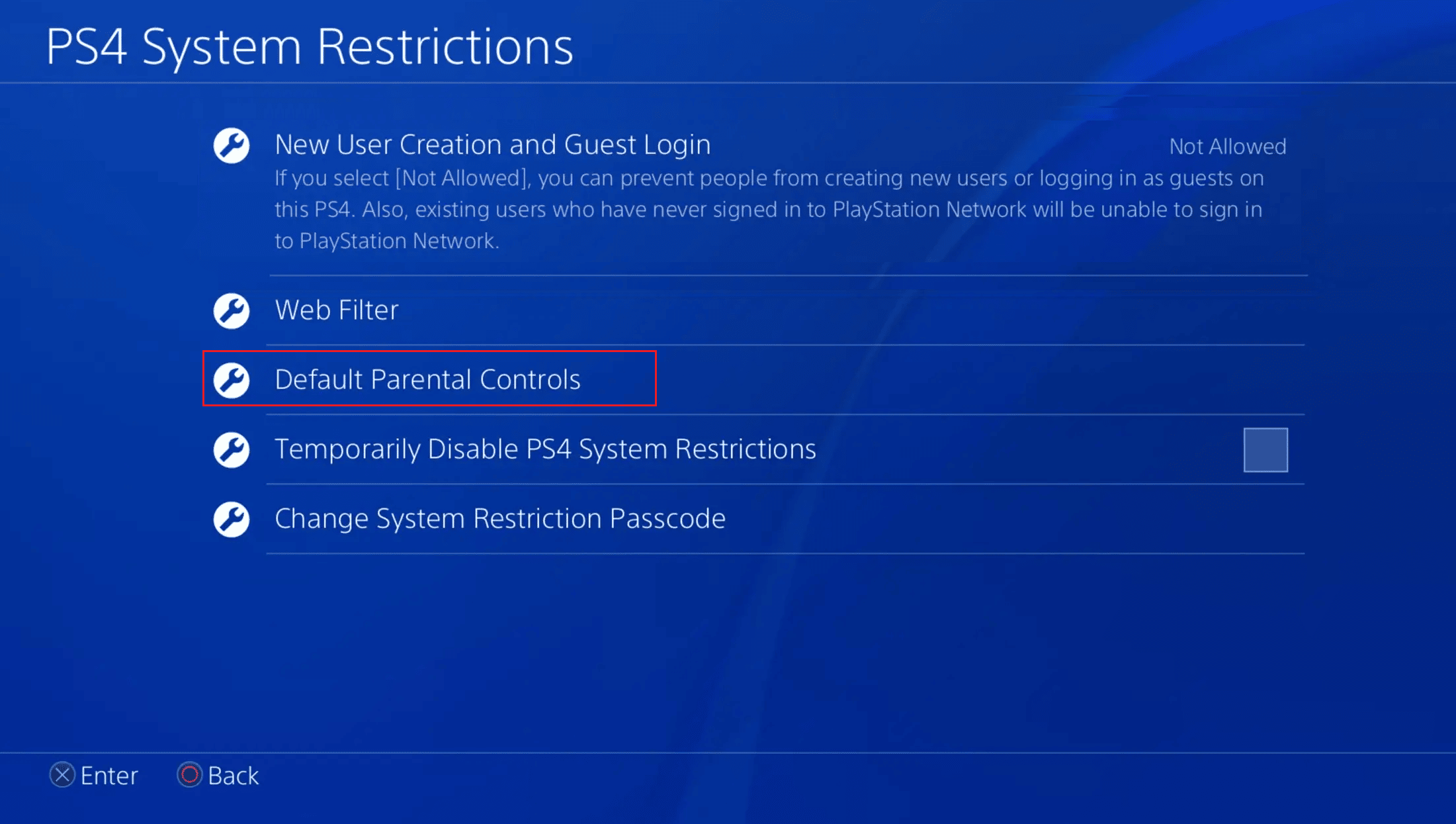
Task: Select Temporarily Disable PS4 System Restrictions label
Action: tap(545, 449)
